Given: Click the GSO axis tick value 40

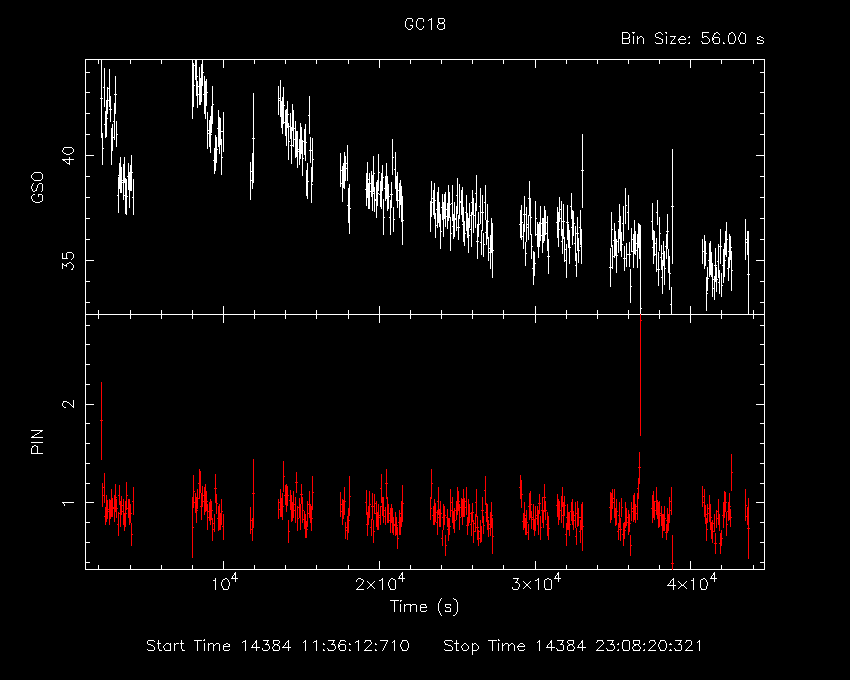Looking at the screenshot, I should [68, 156].
